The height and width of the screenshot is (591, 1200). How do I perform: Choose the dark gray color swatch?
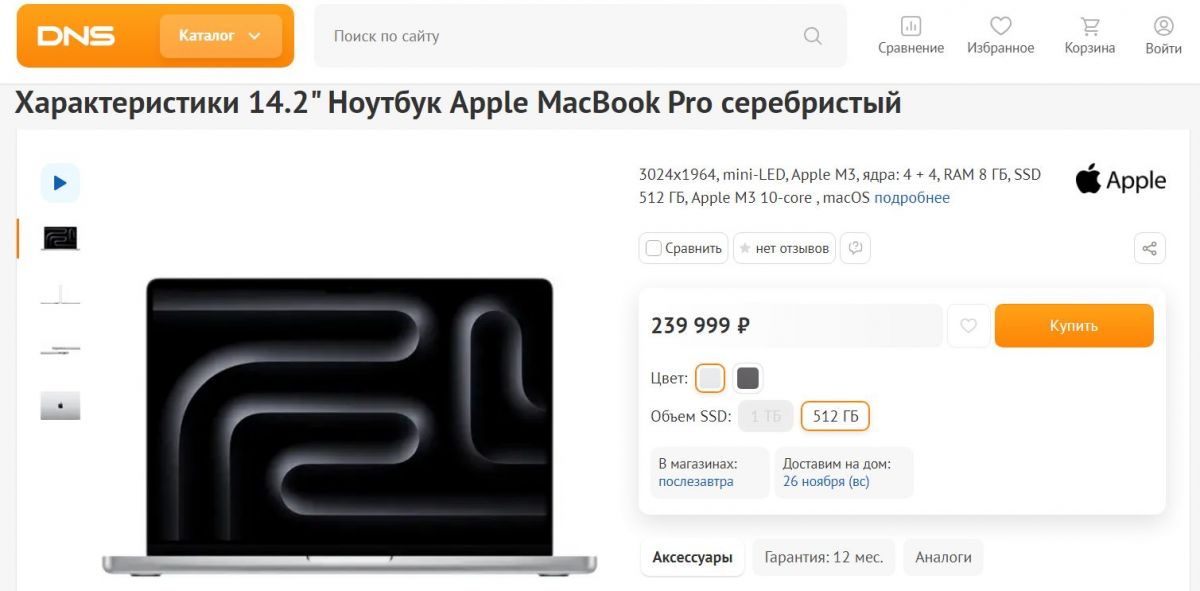748,378
